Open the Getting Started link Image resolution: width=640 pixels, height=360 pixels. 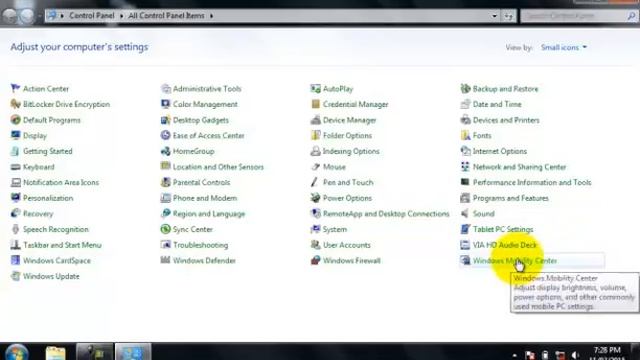48,151
